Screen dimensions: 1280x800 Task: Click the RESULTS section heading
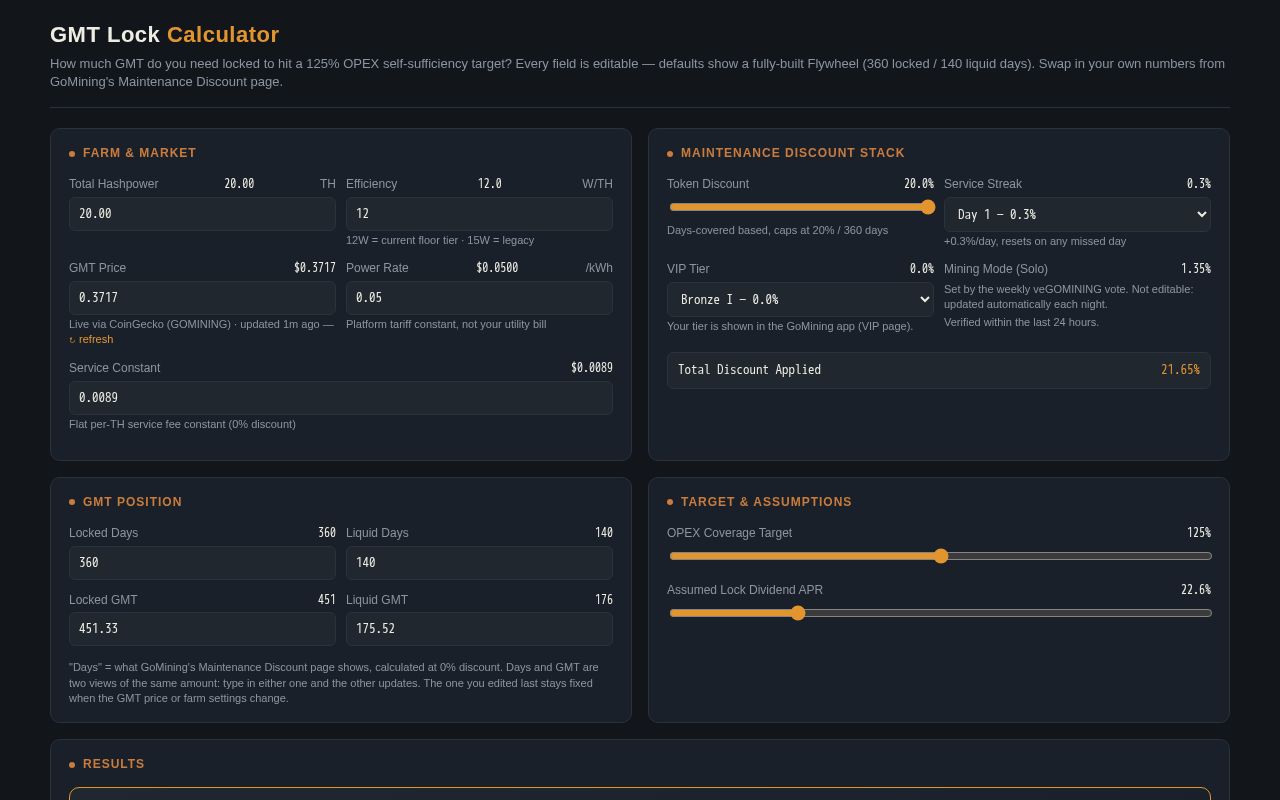point(114,764)
